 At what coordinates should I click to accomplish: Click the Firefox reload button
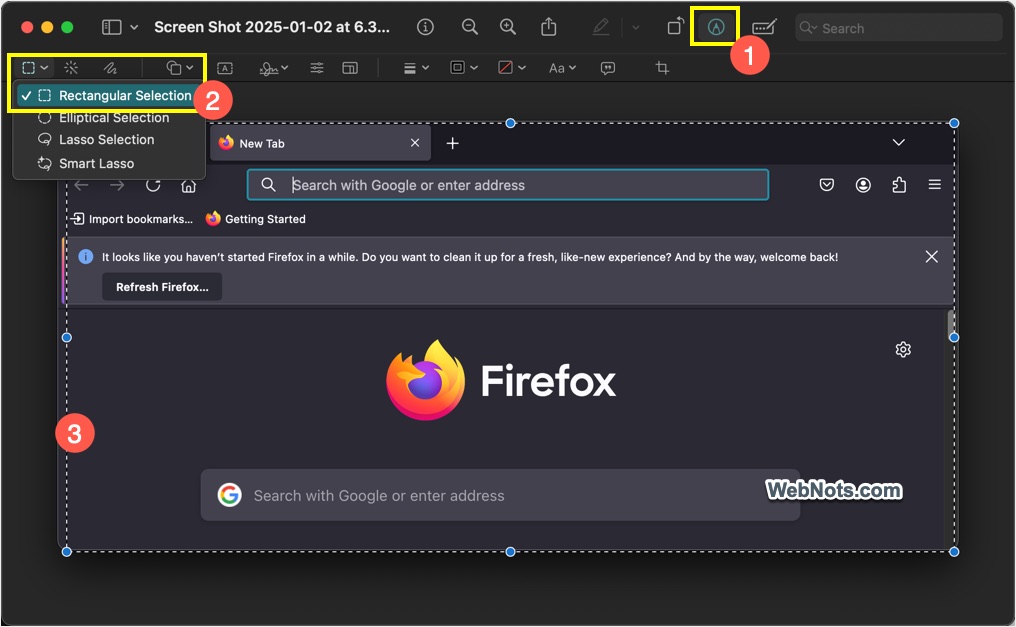click(153, 185)
